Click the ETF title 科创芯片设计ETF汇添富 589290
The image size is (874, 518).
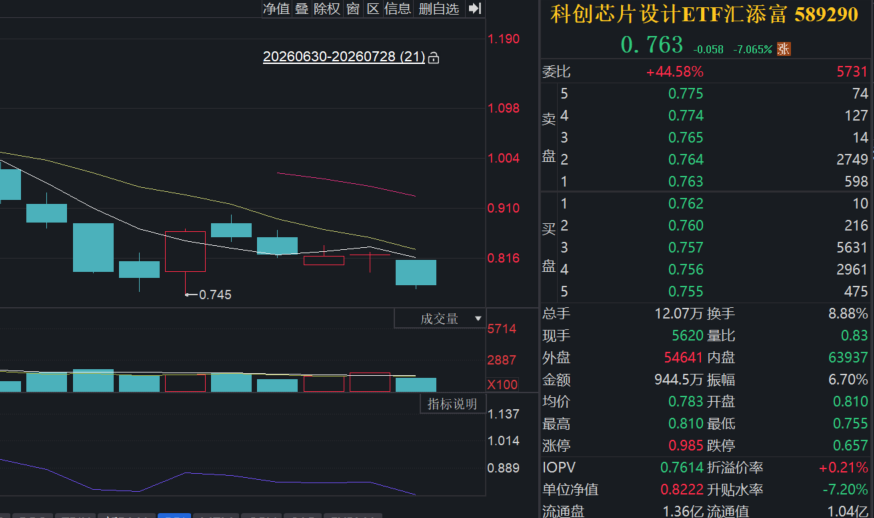(704, 14)
